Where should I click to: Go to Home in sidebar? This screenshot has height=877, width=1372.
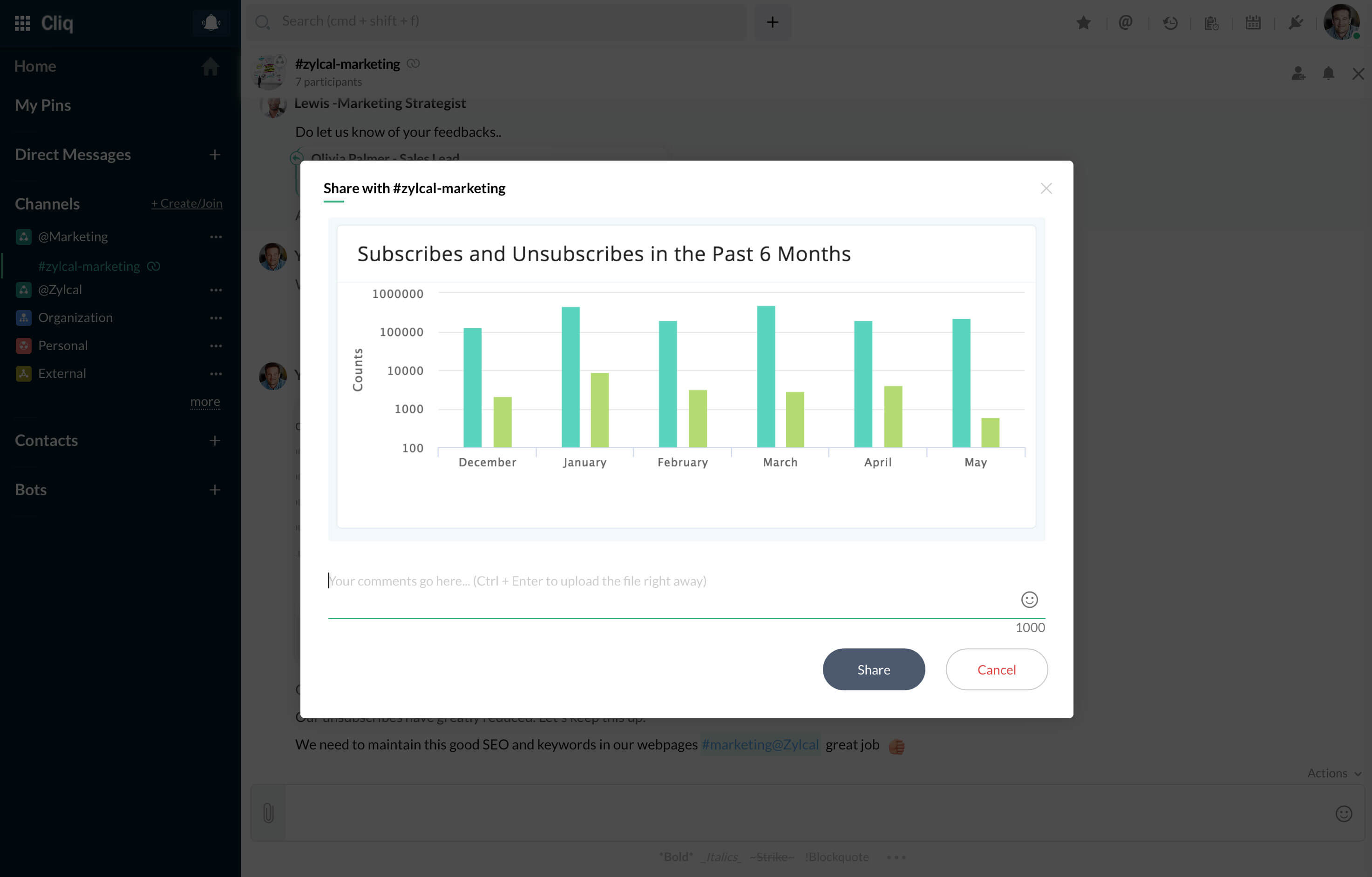point(35,66)
